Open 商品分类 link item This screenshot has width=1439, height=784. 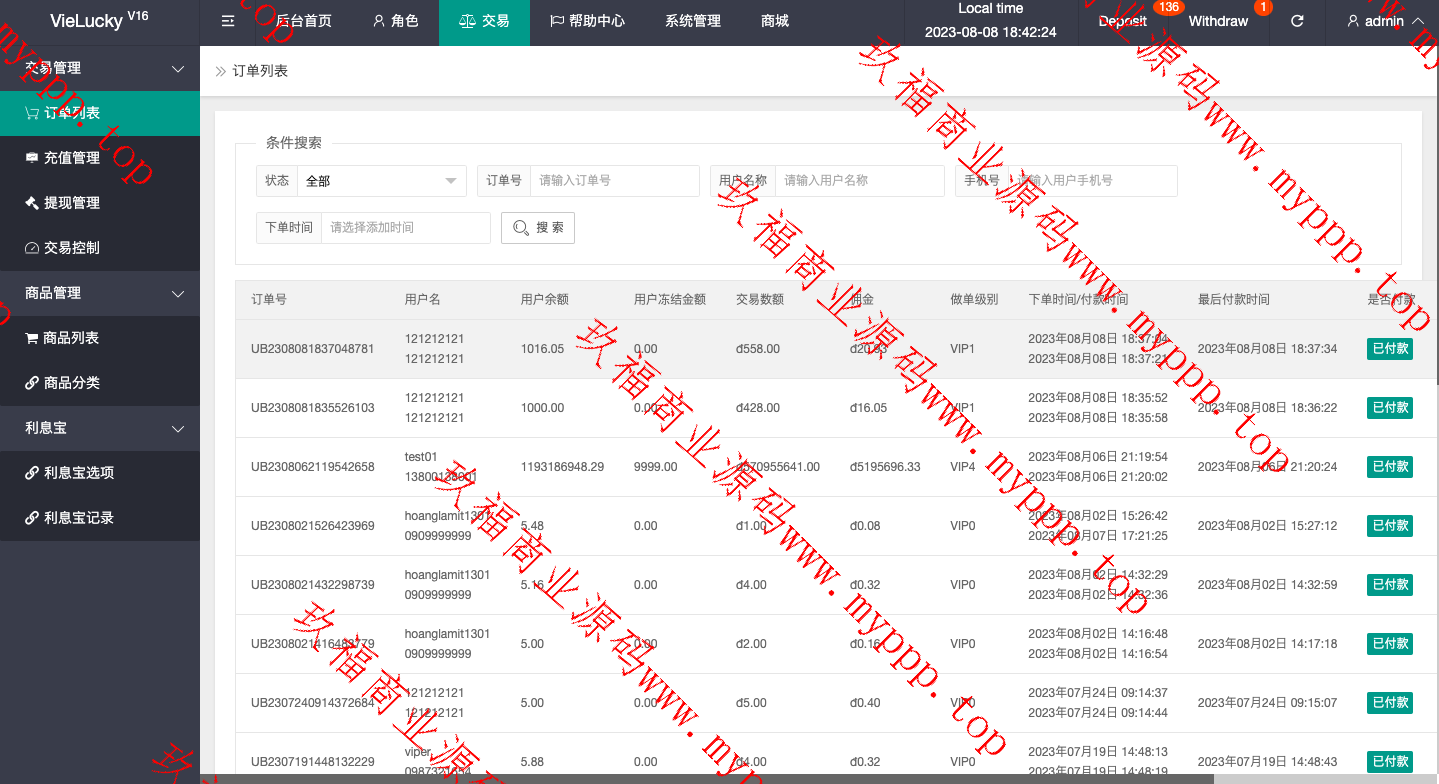(x=100, y=383)
